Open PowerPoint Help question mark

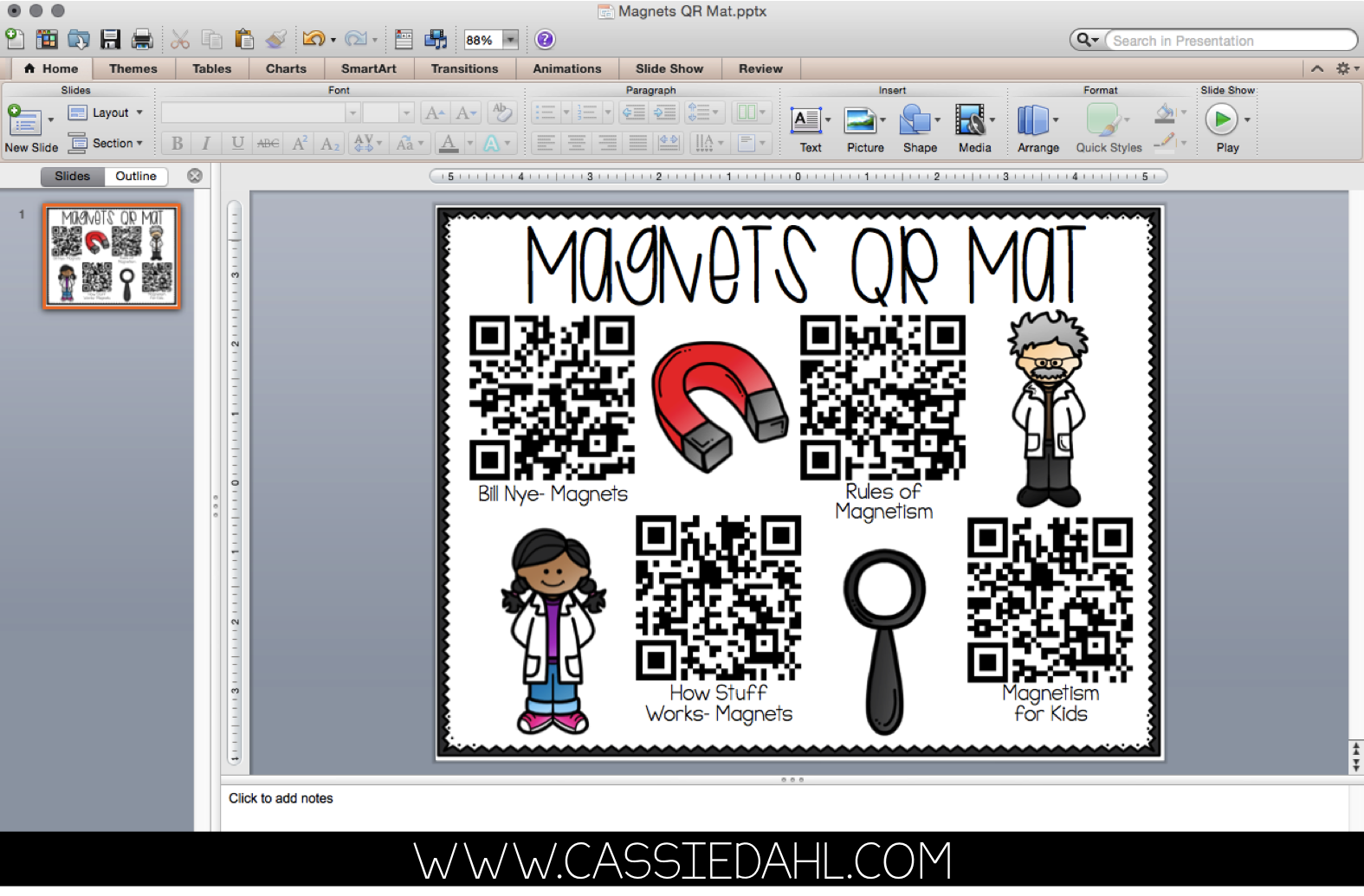(x=545, y=39)
